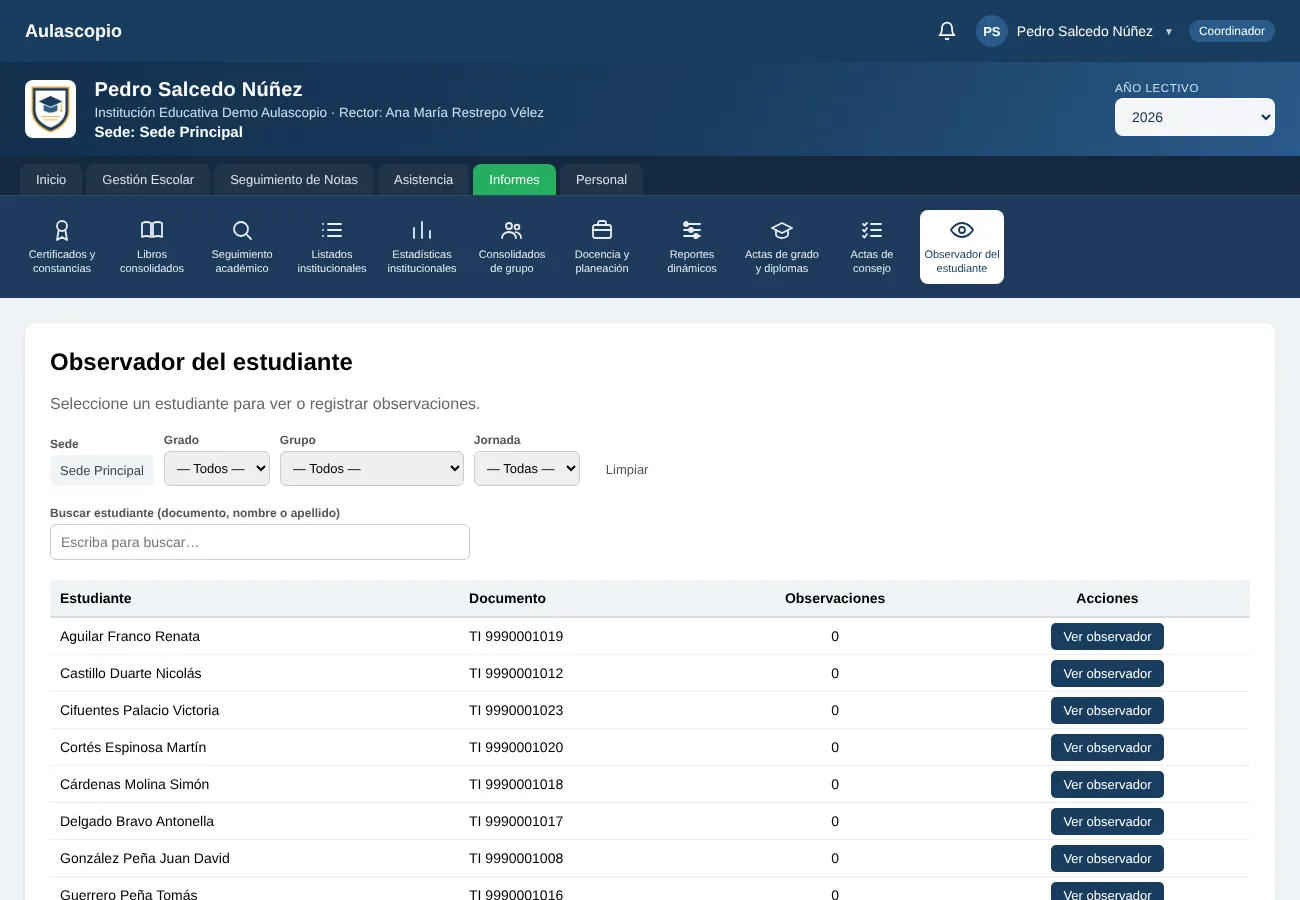This screenshot has height=900, width=1300.
Task: Click the Observaciones column header
Action: pos(835,598)
